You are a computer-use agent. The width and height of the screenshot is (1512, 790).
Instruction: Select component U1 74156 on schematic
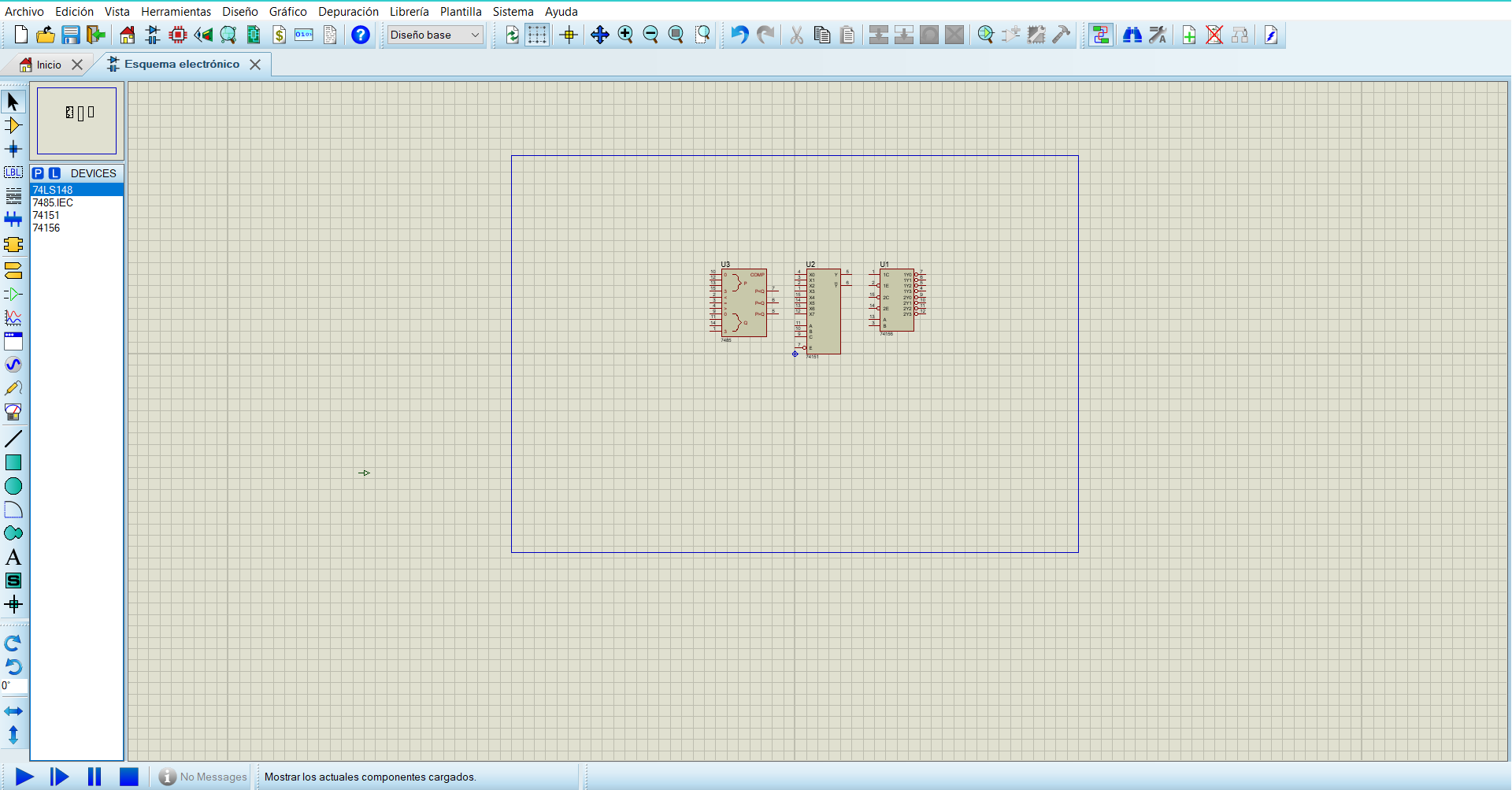(897, 299)
